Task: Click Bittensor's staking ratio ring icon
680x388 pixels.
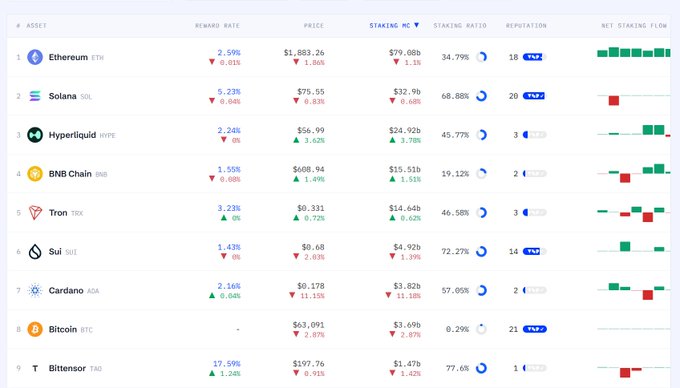Action: (x=481, y=368)
